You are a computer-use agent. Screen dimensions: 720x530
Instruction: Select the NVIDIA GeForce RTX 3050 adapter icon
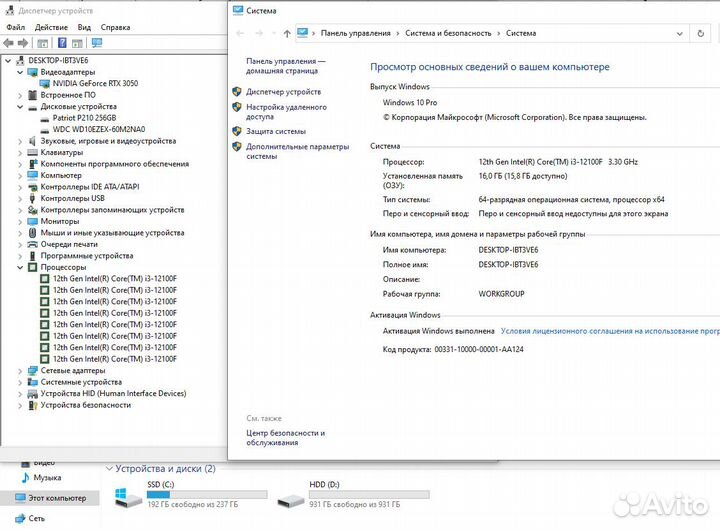pos(45,84)
